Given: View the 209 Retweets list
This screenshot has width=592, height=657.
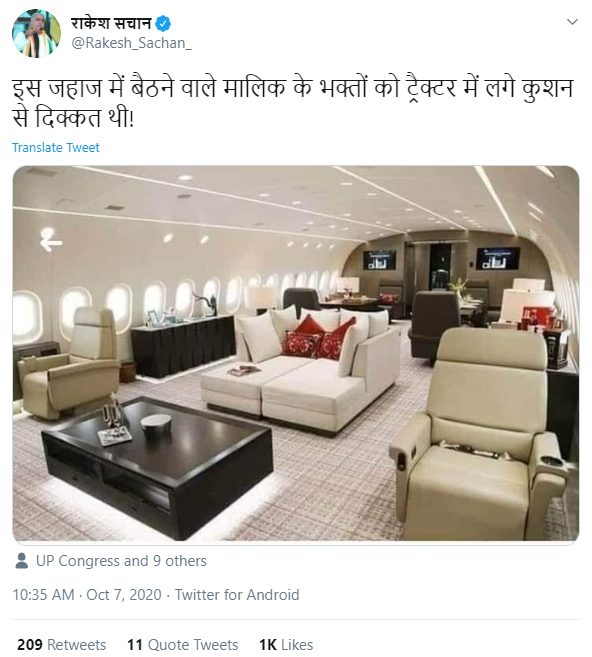Looking at the screenshot, I should click(x=62, y=644).
